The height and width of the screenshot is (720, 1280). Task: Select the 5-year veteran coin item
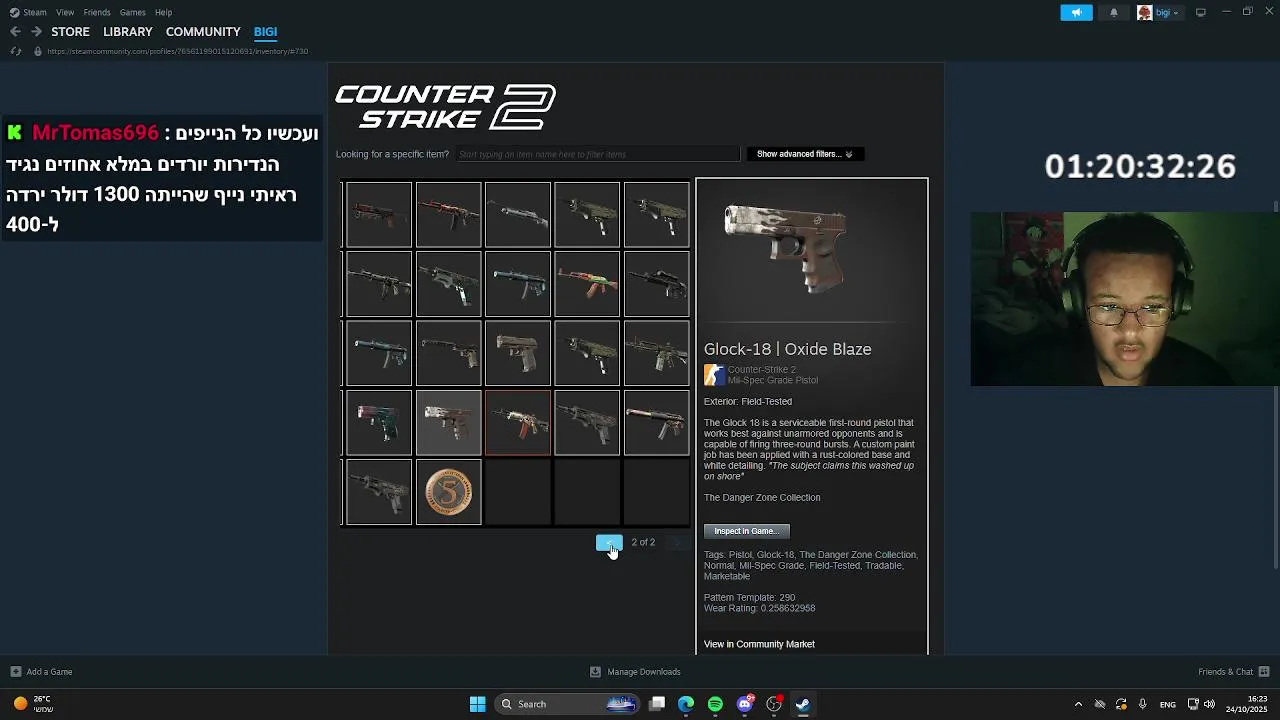449,493
